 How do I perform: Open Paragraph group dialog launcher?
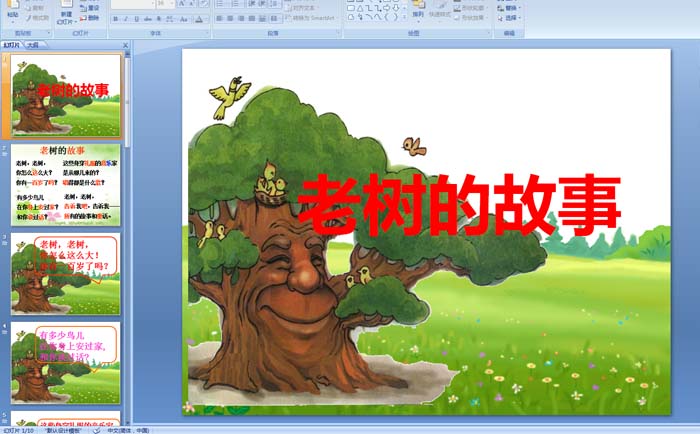[338, 33]
